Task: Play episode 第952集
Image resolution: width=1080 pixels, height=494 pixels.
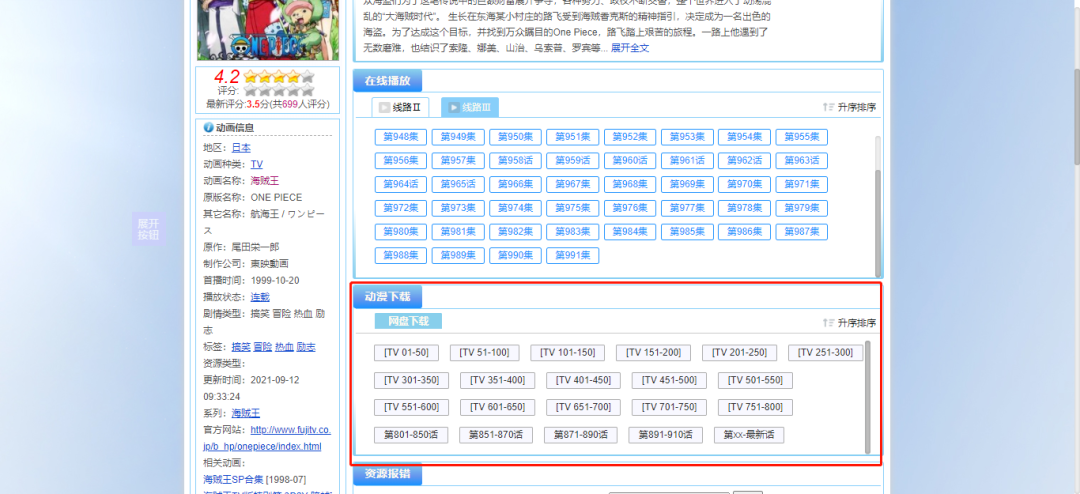Action: 630,137
